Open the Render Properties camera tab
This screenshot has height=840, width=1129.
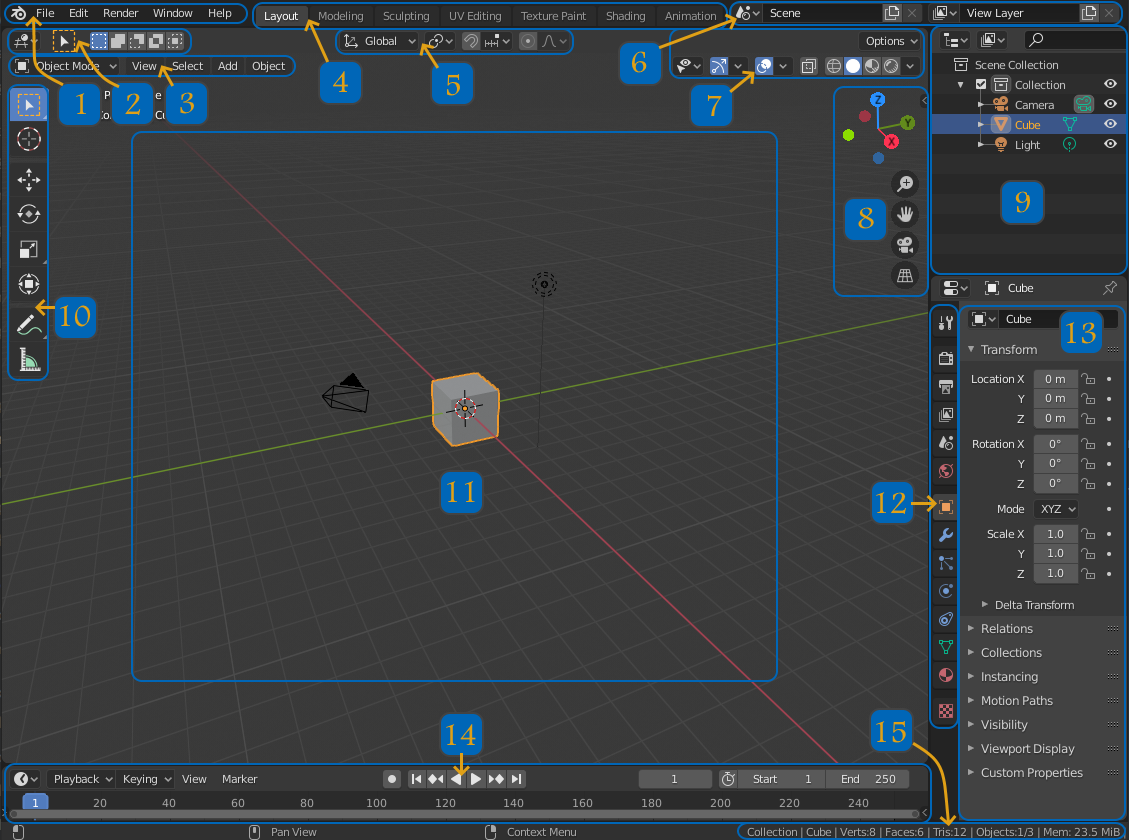point(944,357)
